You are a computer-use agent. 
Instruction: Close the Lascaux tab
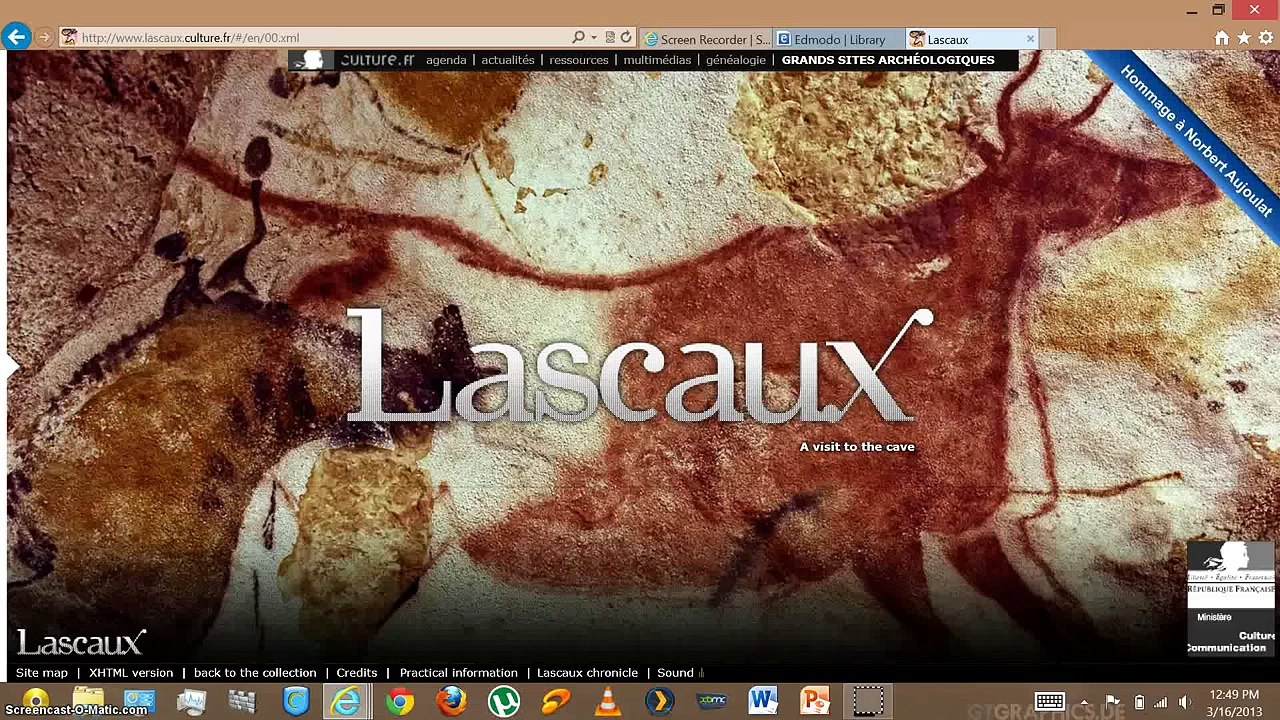pos(1030,39)
